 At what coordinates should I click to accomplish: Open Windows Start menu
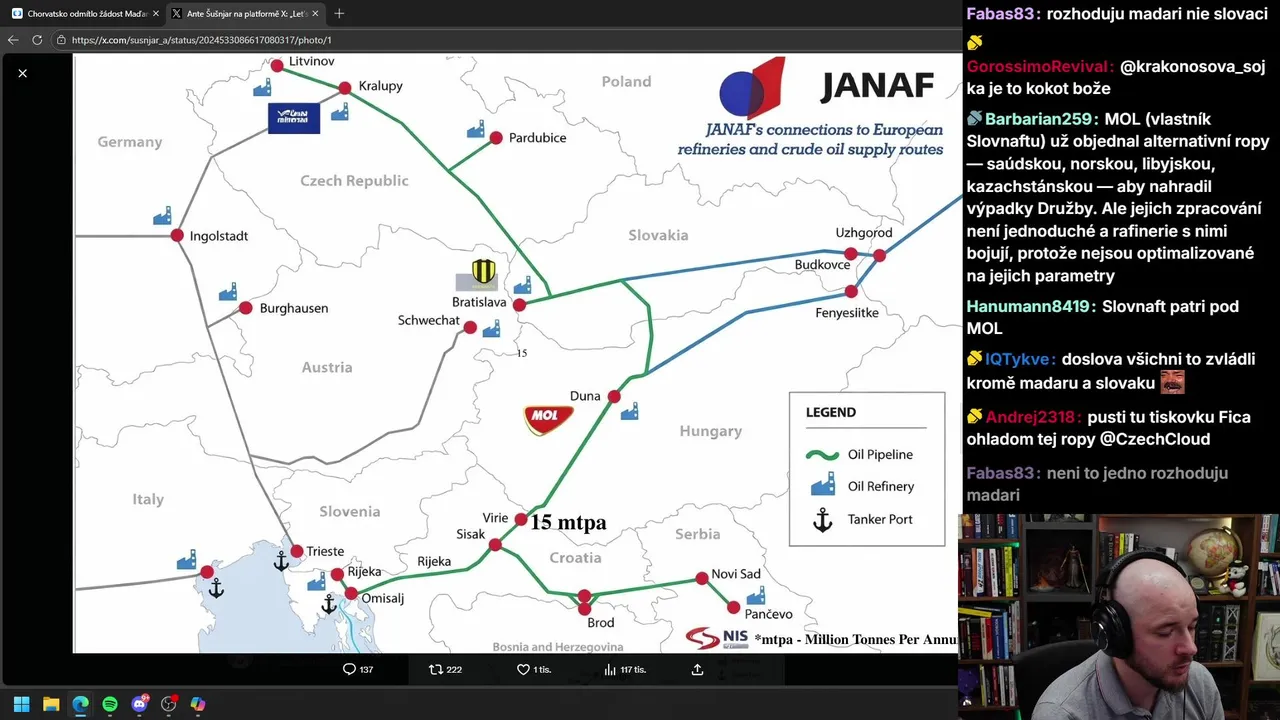(21, 704)
